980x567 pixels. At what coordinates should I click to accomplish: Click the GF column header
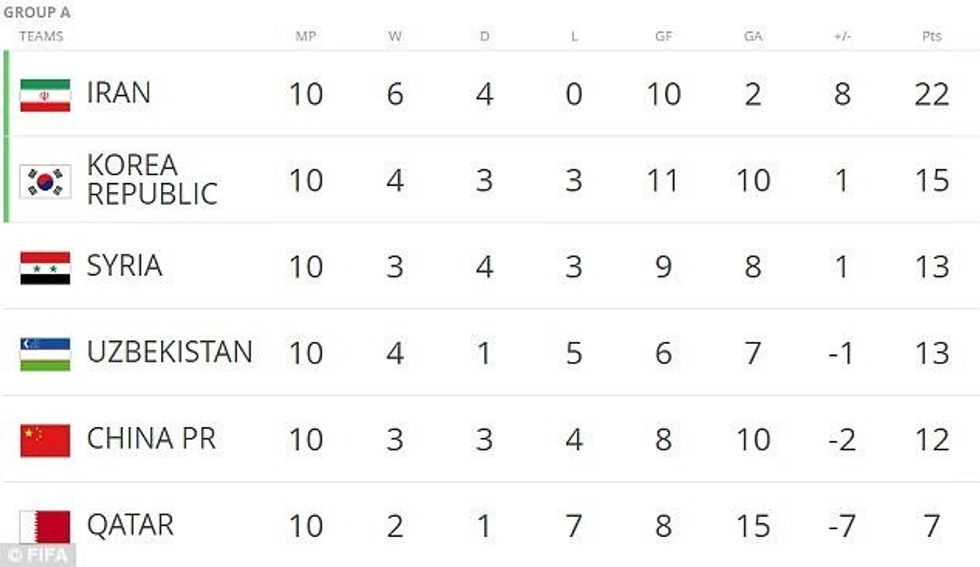(x=663, y=36)
